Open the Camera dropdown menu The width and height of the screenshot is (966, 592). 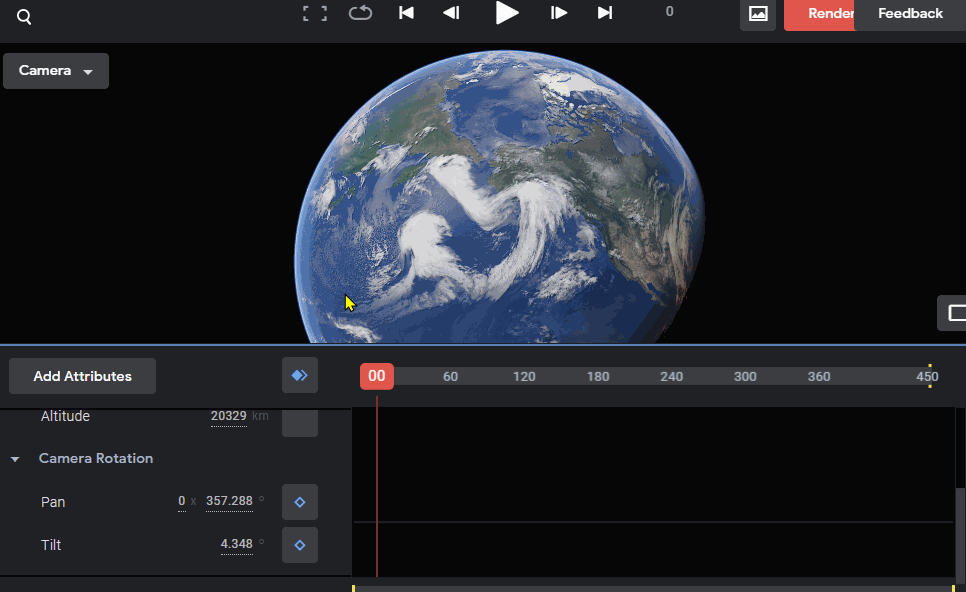[x=56, y=71]
